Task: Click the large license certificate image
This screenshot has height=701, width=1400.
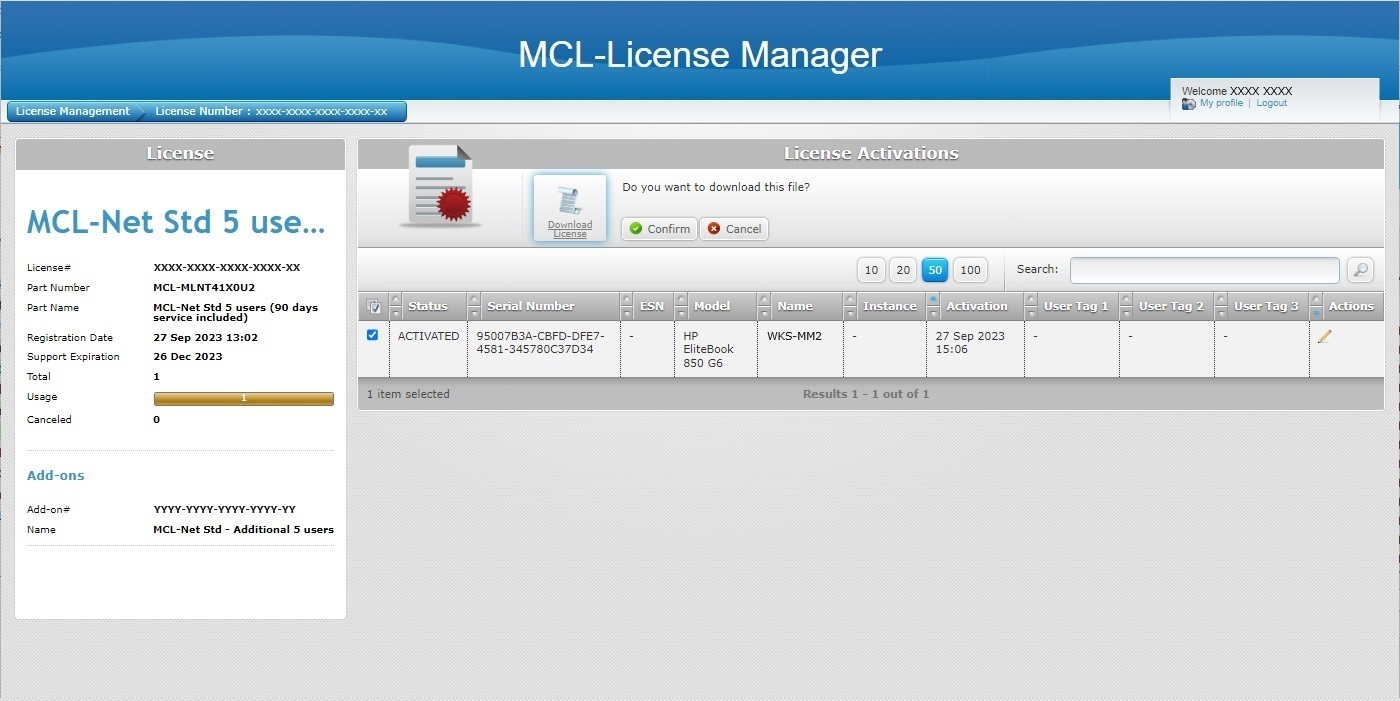Action: tap(440, 187)
